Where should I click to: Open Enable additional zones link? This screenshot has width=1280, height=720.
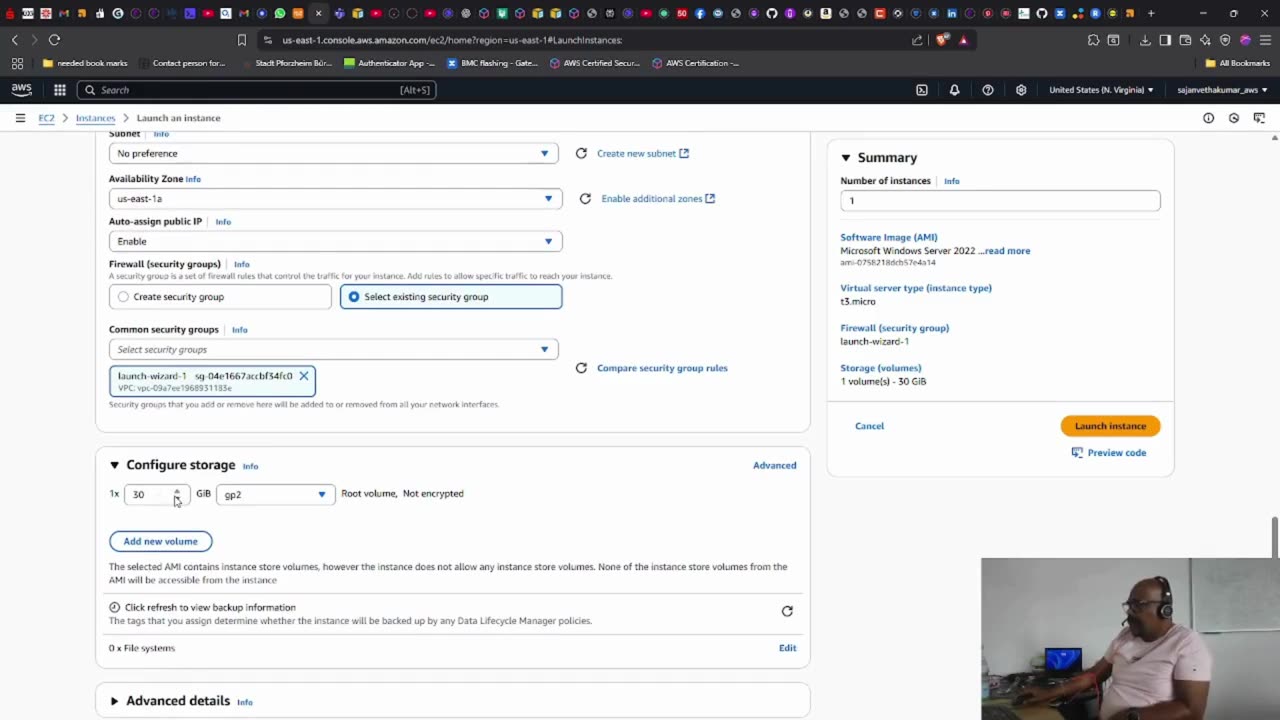[x=658, y=198]
